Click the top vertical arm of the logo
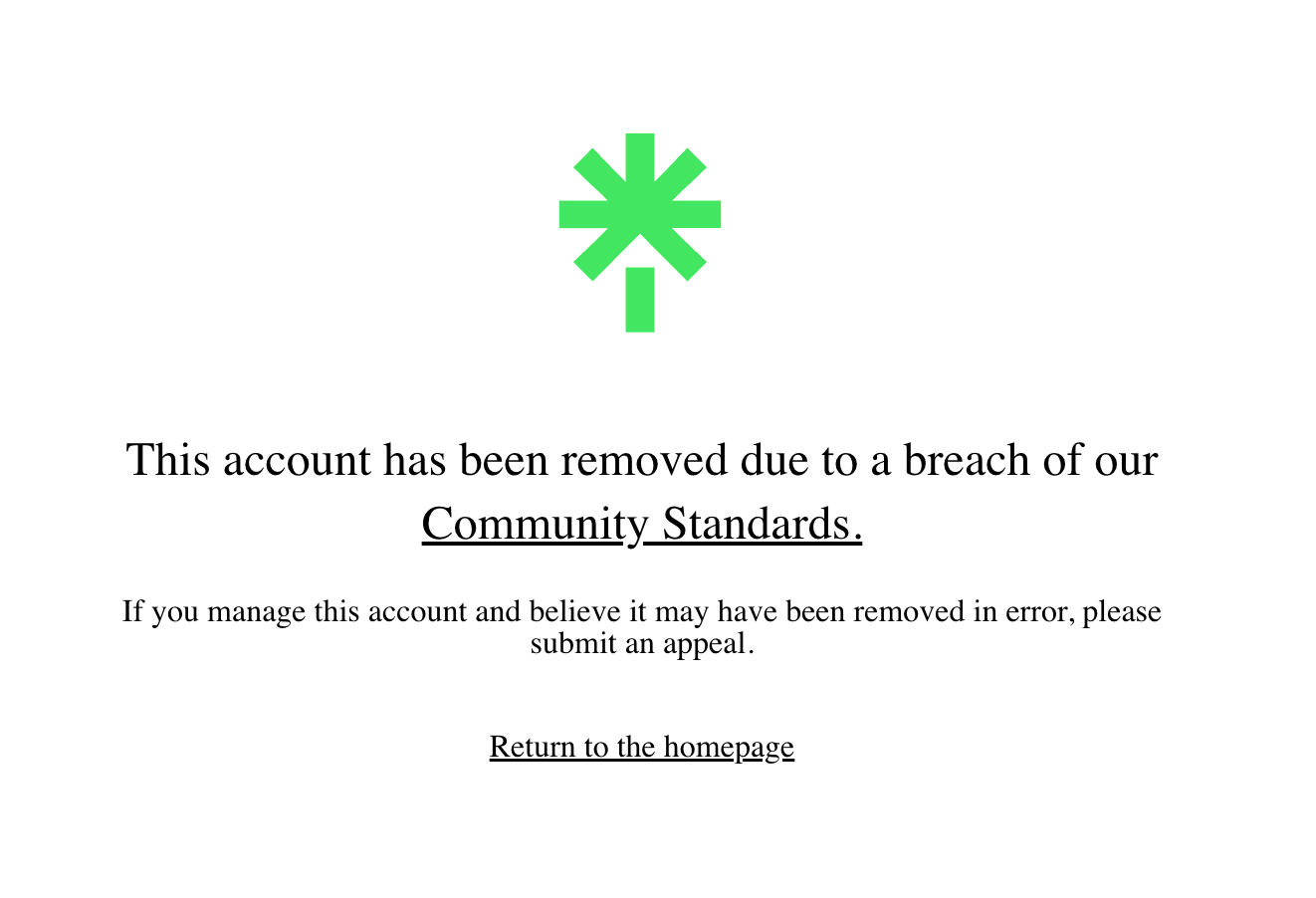 640,161
